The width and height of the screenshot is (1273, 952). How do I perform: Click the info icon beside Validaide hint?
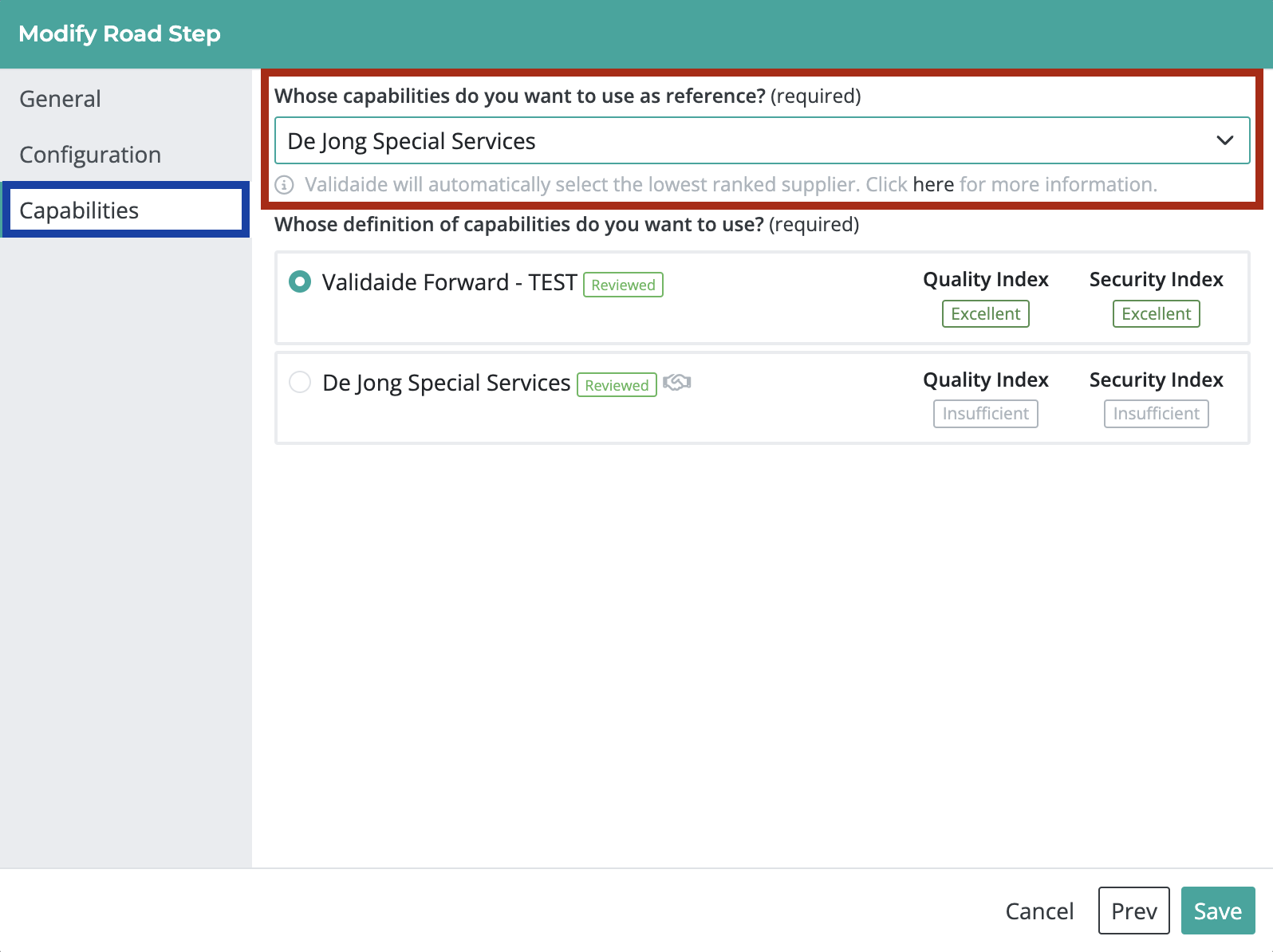click(284, 185)
